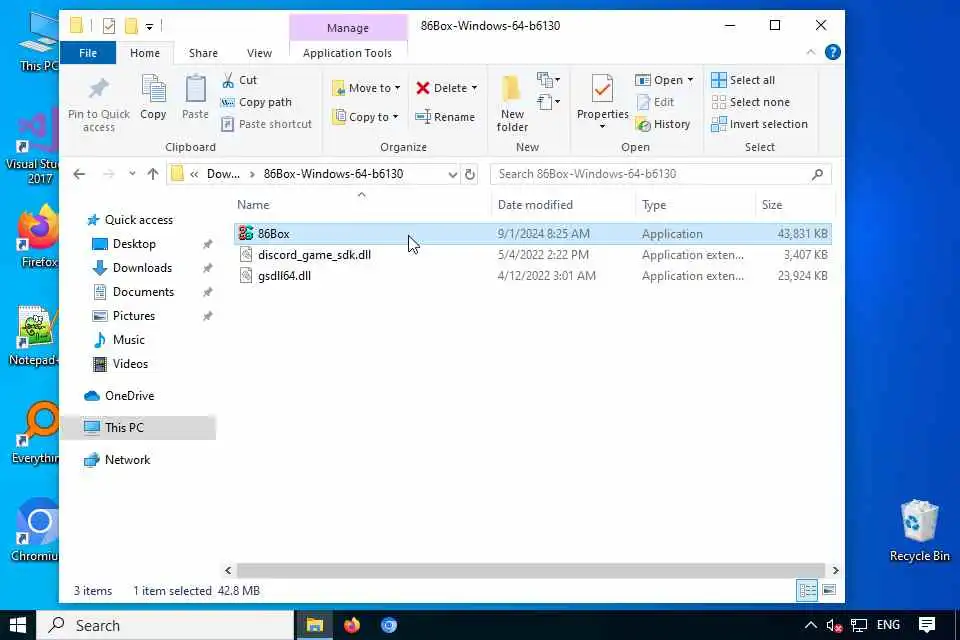The image size is (960, 640).
Task: Expand the Move to dropdown
Action: pyautogui.click(x=397, y=88)
